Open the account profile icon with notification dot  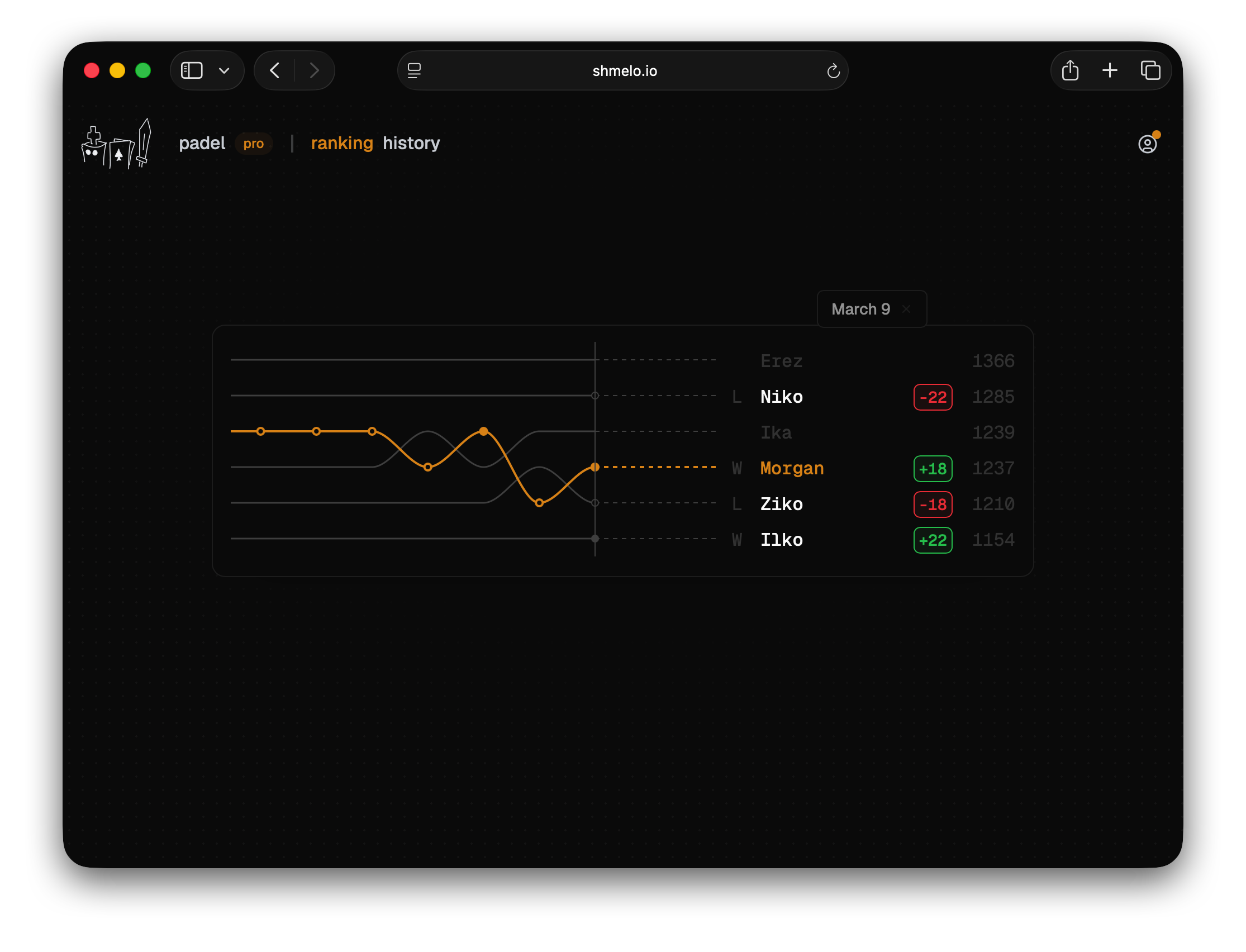(1148, 144)
